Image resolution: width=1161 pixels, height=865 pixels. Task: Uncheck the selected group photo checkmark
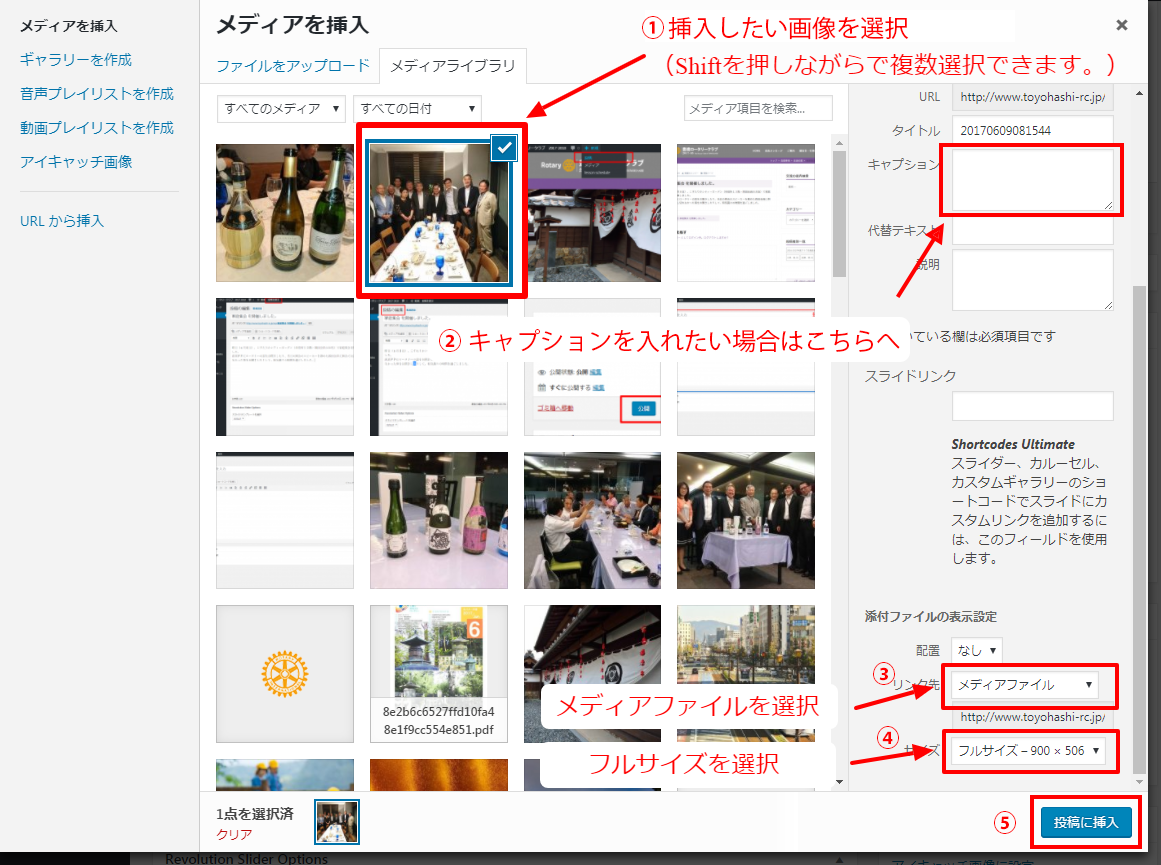click(504, 148)
